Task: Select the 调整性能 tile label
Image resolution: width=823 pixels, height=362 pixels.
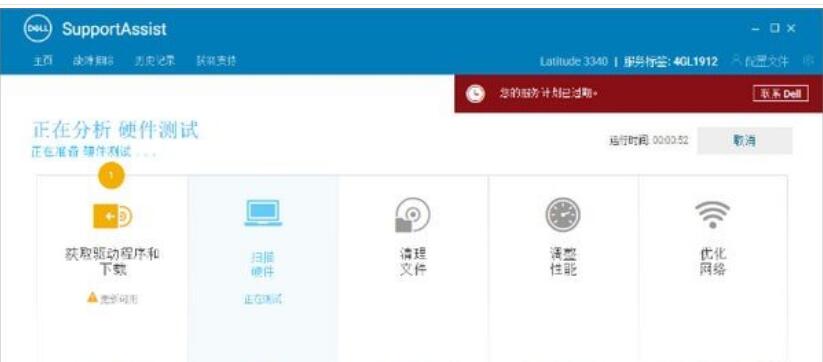Action: (563, 262)
